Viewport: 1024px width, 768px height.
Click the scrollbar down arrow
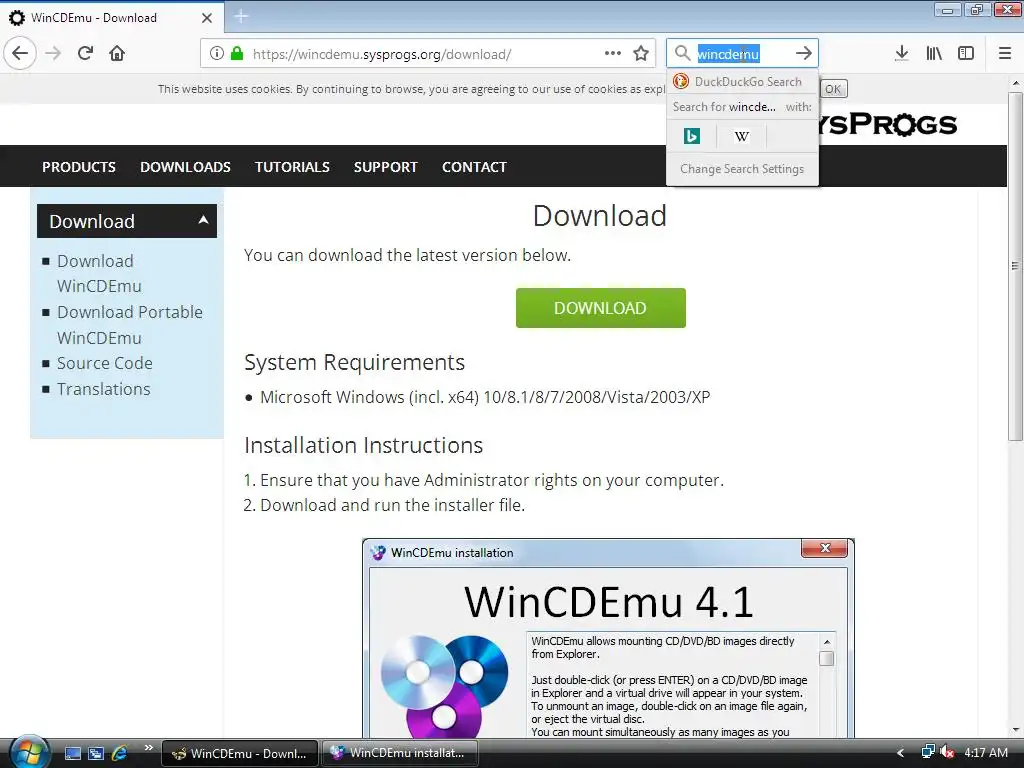click(1016, 730)
